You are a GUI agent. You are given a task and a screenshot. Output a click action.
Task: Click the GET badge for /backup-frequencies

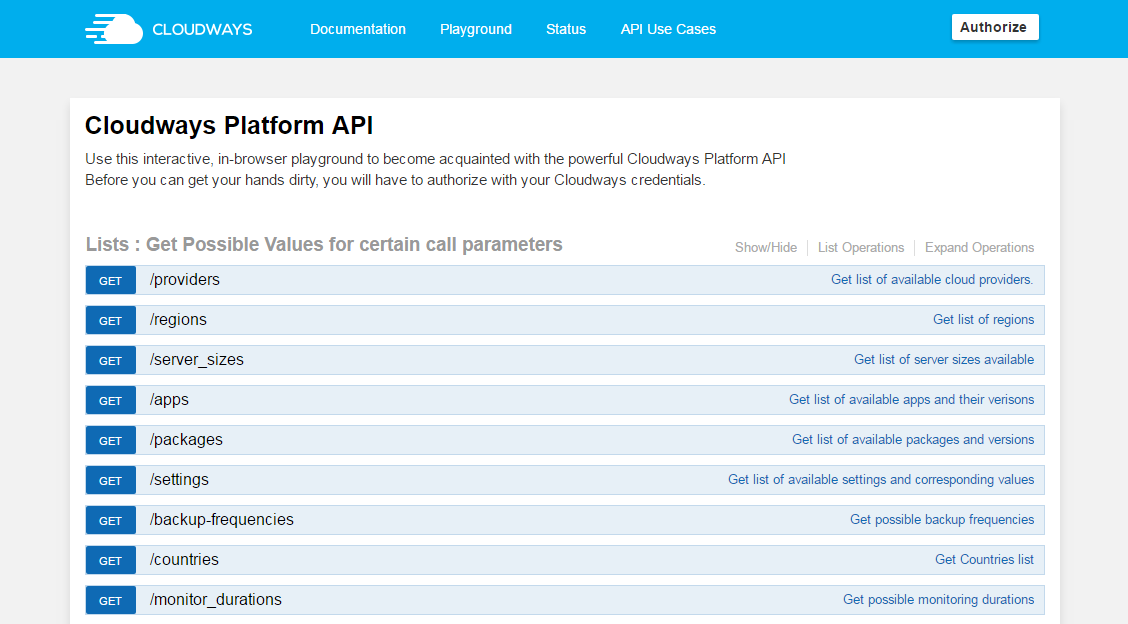tap(111, 520)
